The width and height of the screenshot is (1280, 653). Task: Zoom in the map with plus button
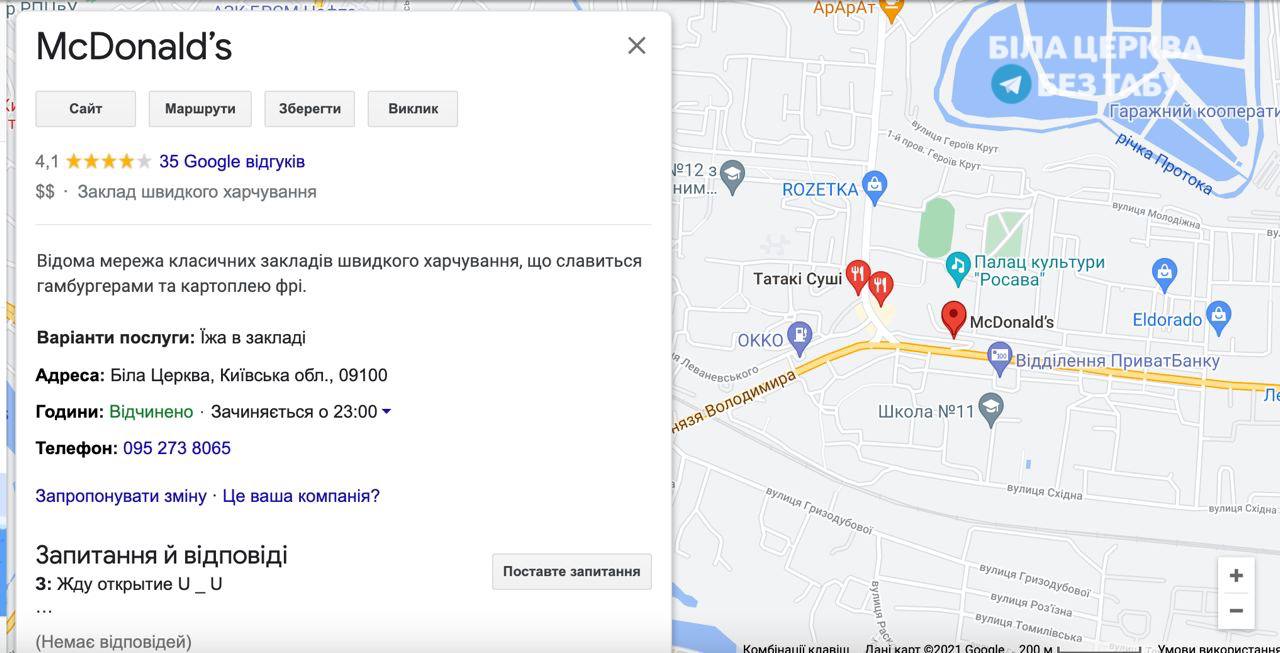click(x=1236, y=576)
